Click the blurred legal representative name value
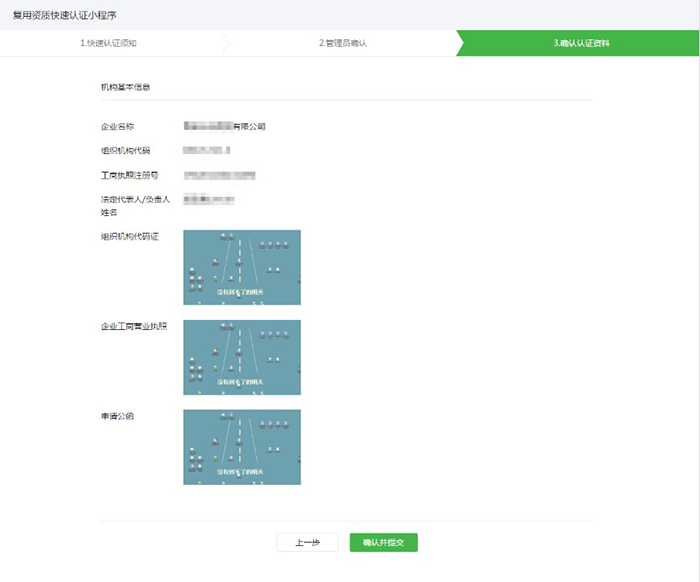700x582 pixels. point(209,200)
